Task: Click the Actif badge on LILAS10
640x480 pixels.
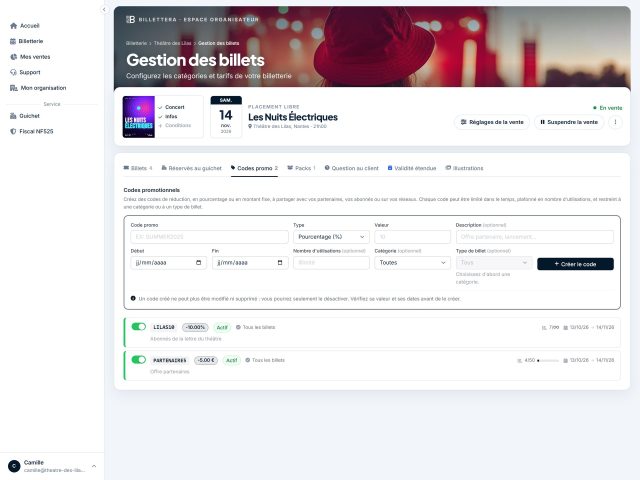Action: click(222, 327)
